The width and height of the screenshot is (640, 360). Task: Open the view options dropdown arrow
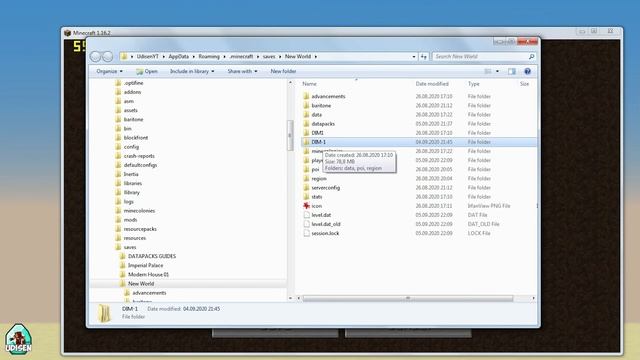click(497, 71)
